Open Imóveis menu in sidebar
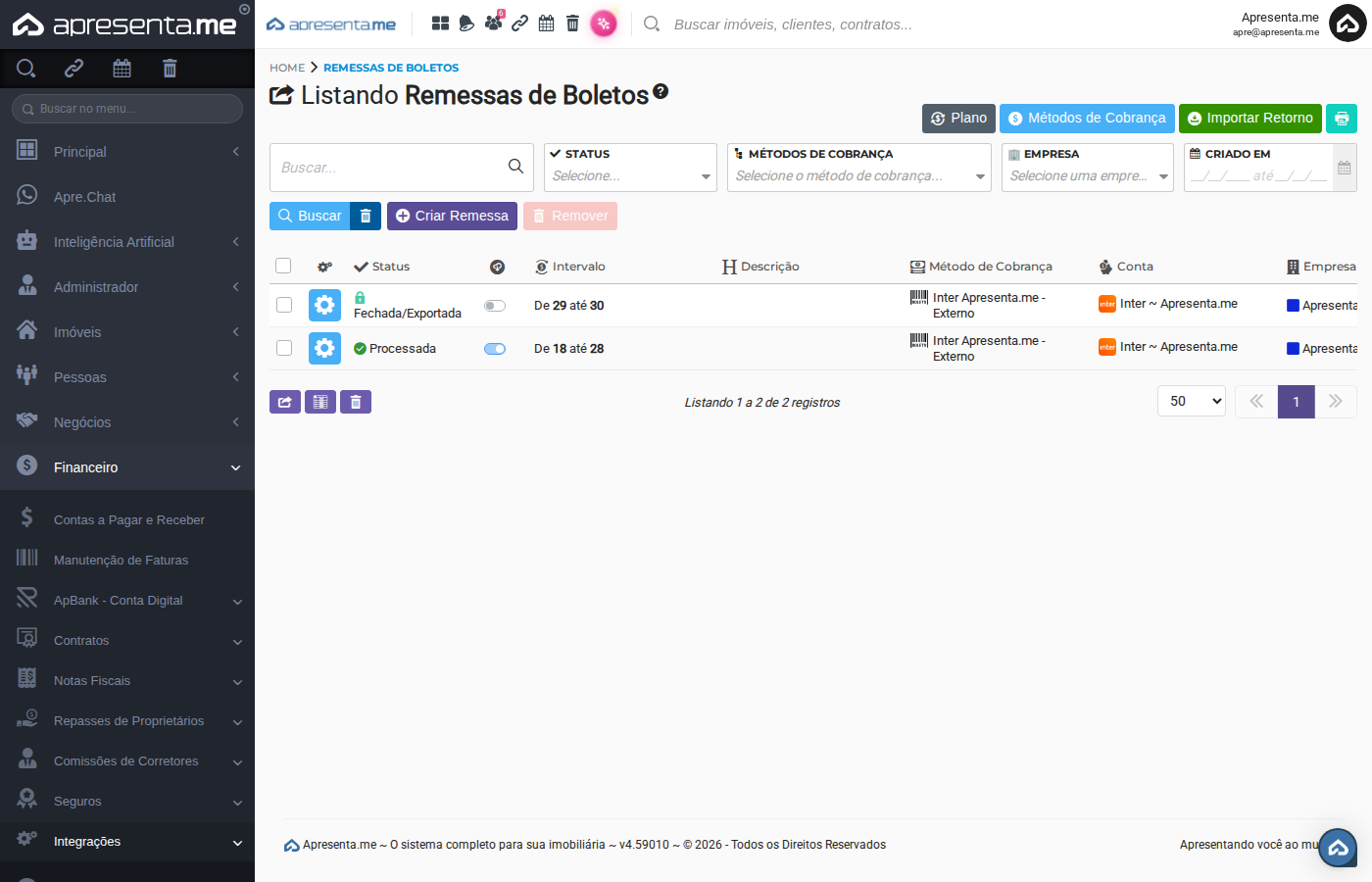Screen dimensions: 1372x882 [127, 332]
